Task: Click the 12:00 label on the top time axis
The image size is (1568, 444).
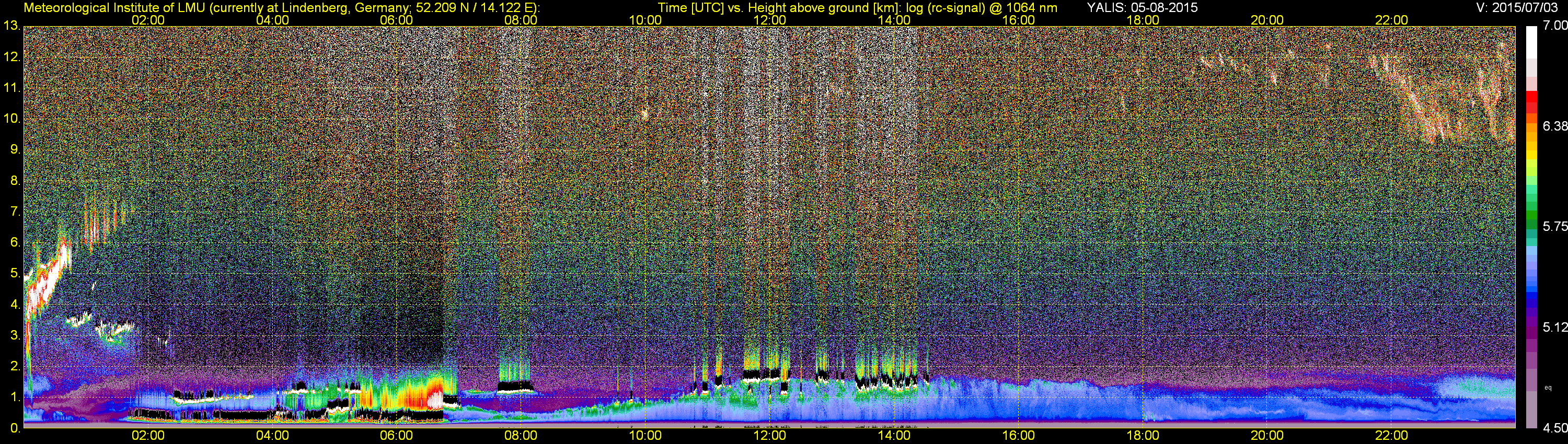Action: point(769,20)
